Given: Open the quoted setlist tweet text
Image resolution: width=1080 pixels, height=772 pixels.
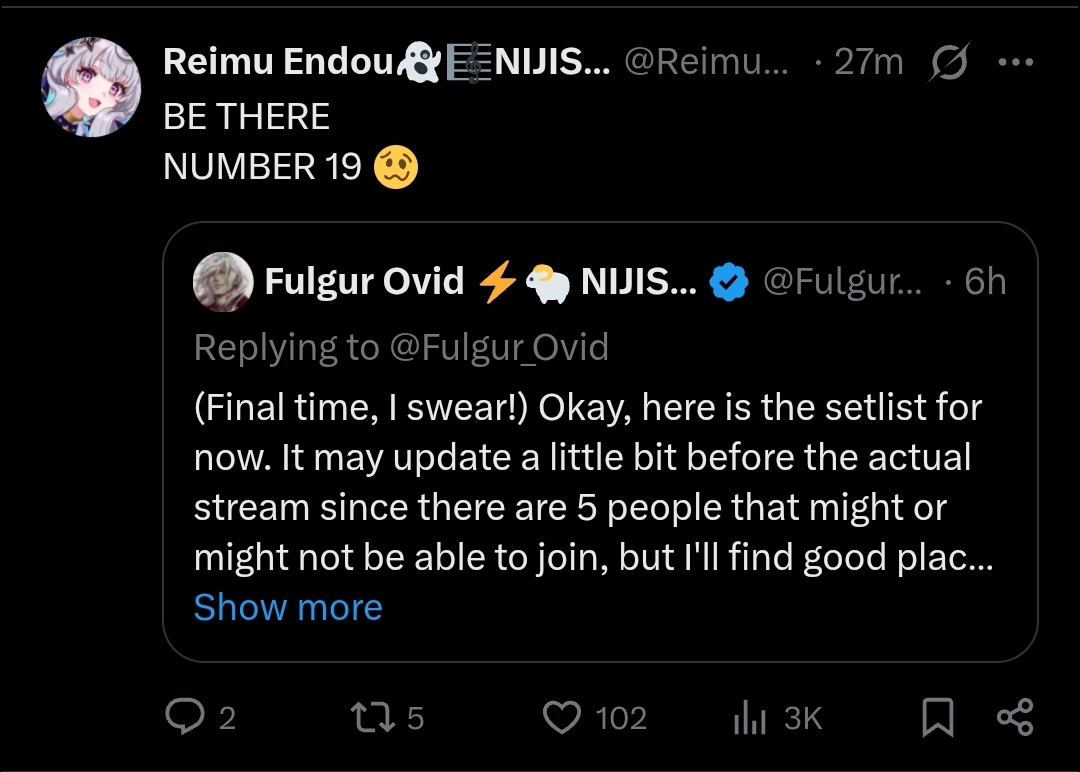Looking at the screenshot, I should [590, 482].
